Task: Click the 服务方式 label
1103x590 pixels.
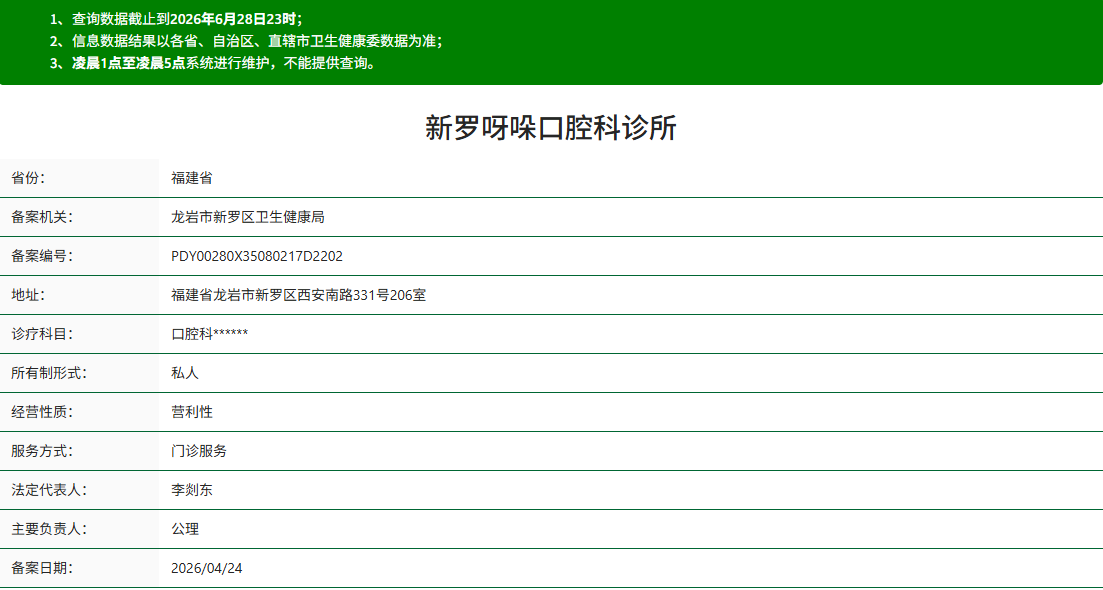Action: pyautogui.click(x=42, y=451)
